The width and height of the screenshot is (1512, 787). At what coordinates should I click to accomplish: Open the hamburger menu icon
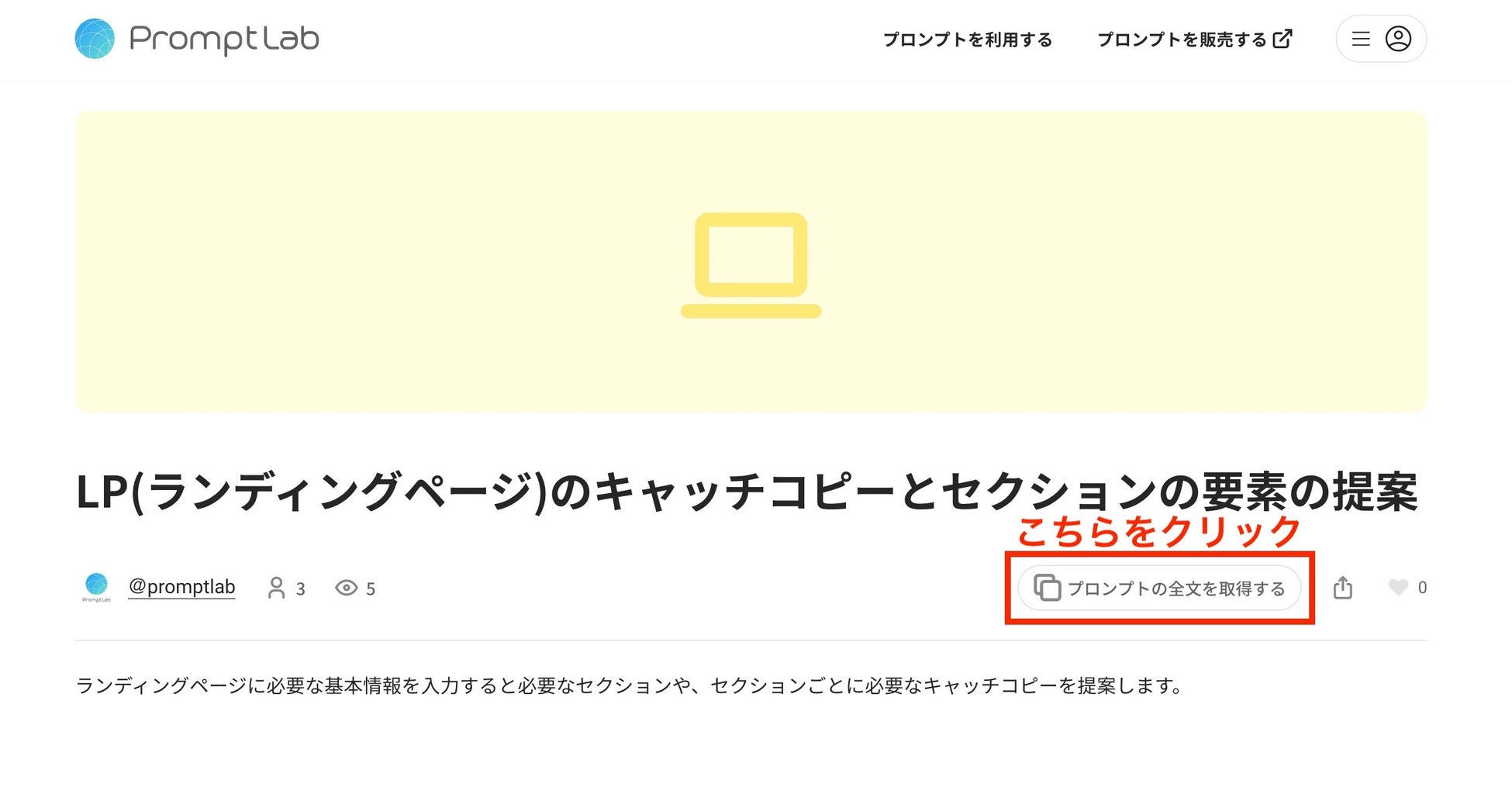coord(1361,39)
